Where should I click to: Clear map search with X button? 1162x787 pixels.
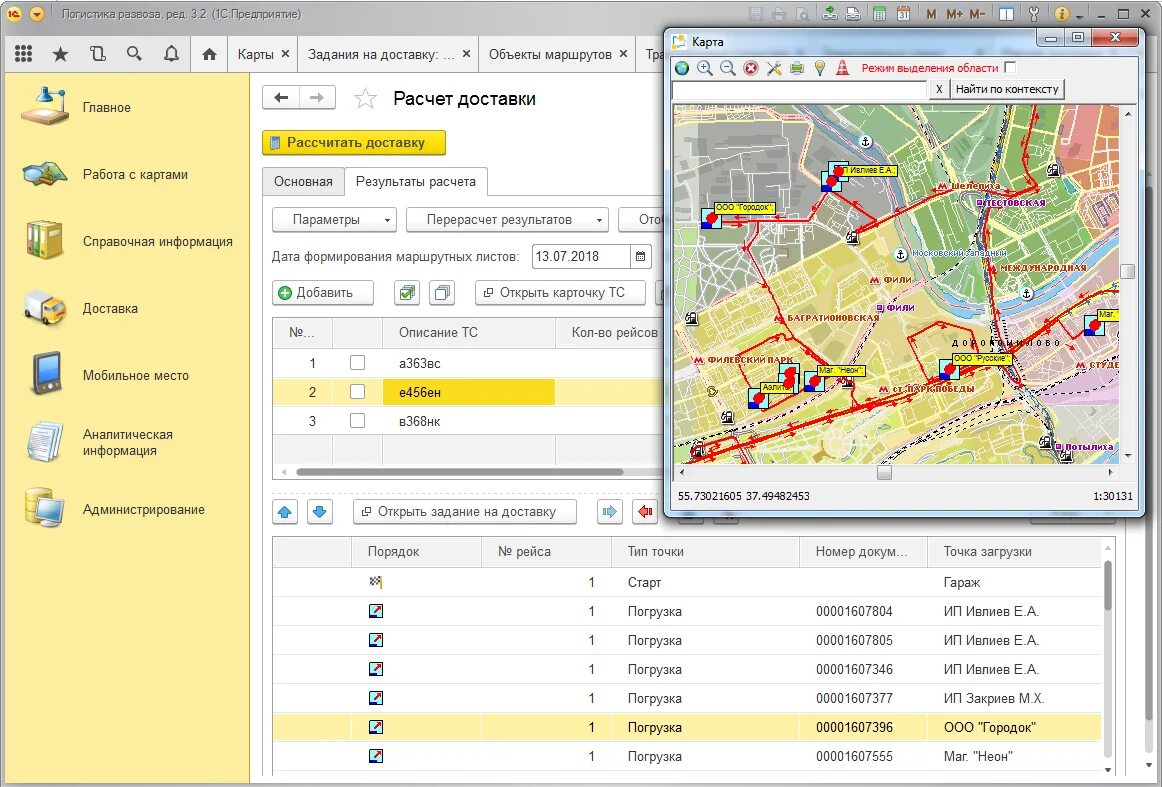[x=939, y=89]
